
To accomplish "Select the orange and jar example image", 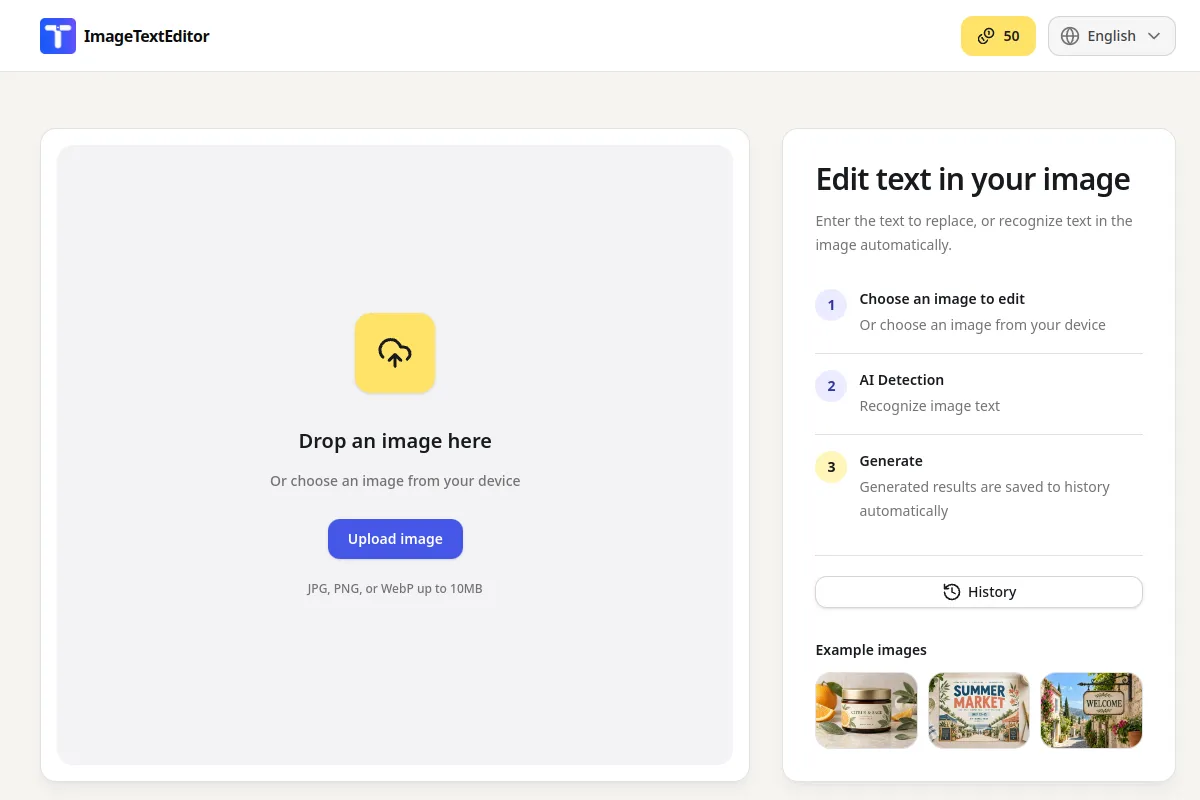I will 867,711.
